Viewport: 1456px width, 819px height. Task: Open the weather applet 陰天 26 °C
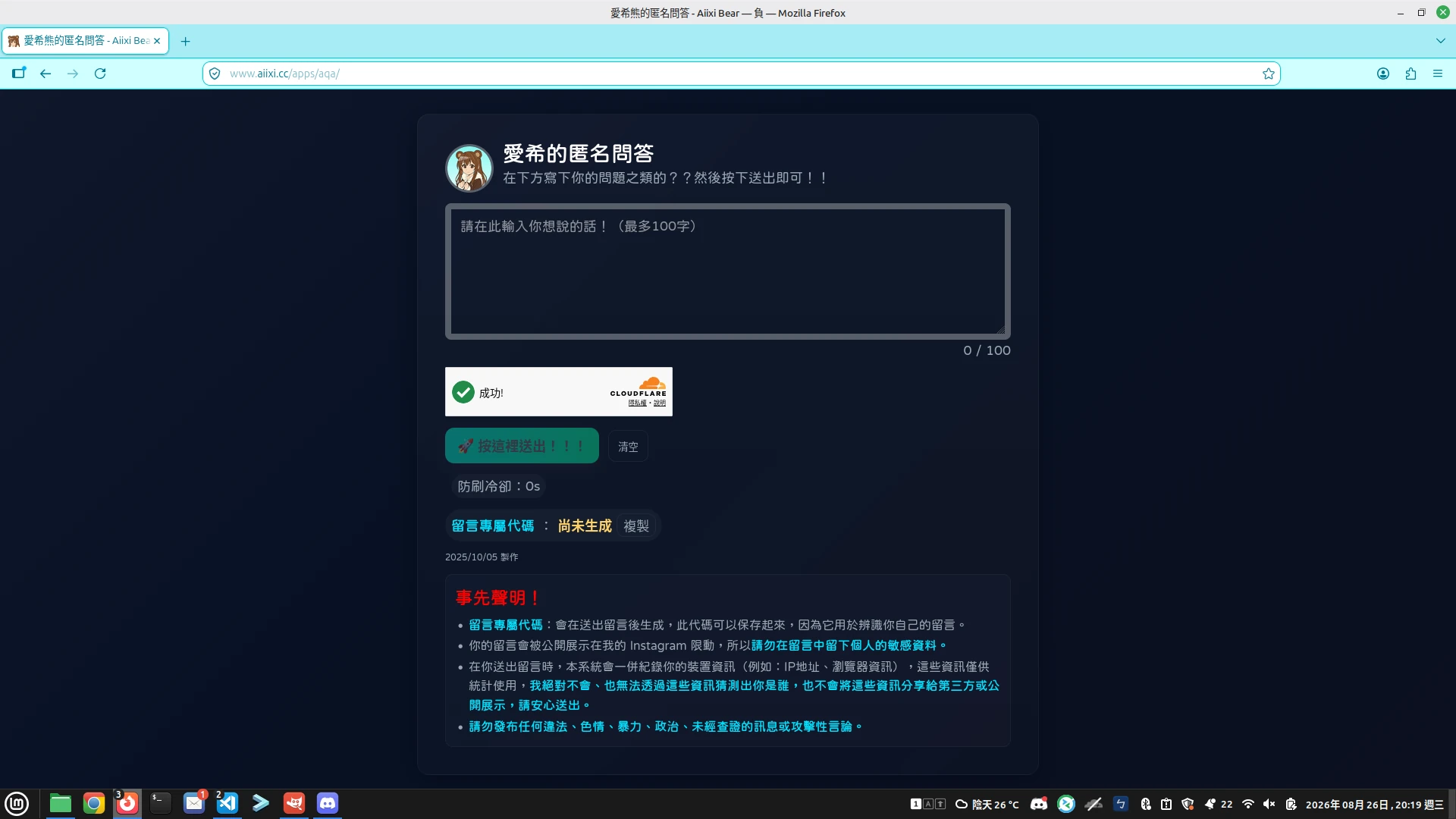pyautogui.click(x=987, y=804)
